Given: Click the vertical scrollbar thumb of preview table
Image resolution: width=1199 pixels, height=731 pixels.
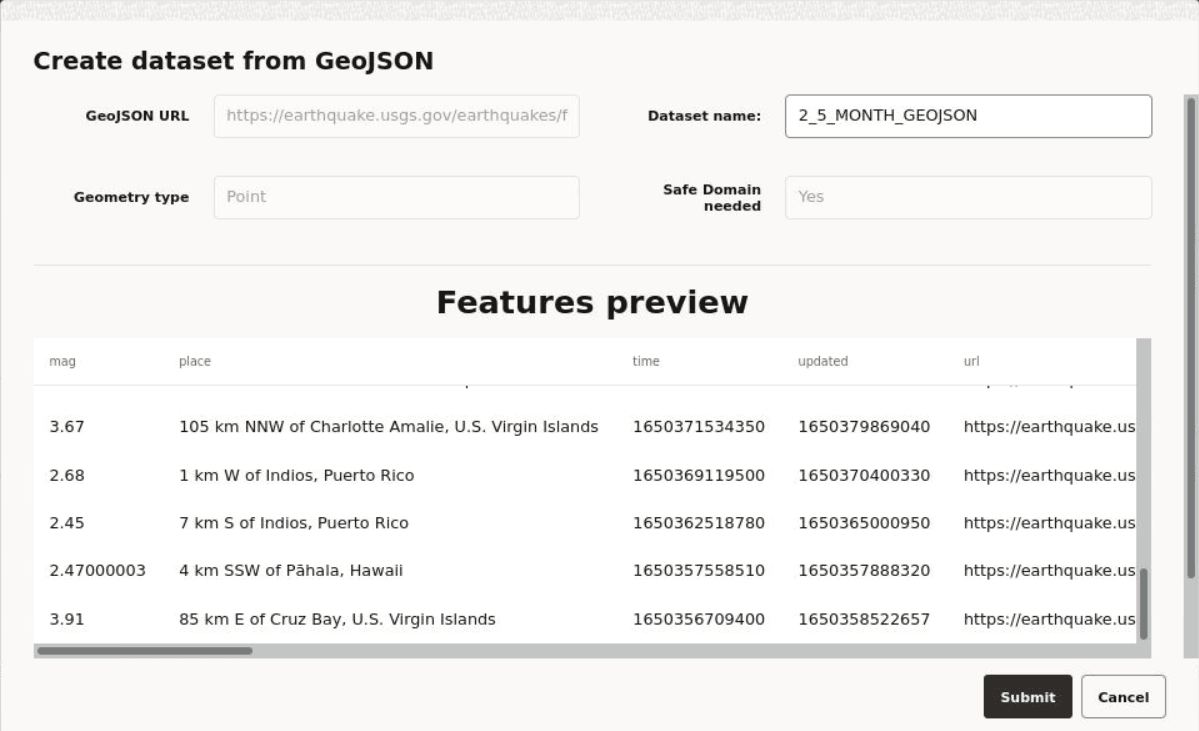Looking at the screenshot, I should (x=1143, y=603).
